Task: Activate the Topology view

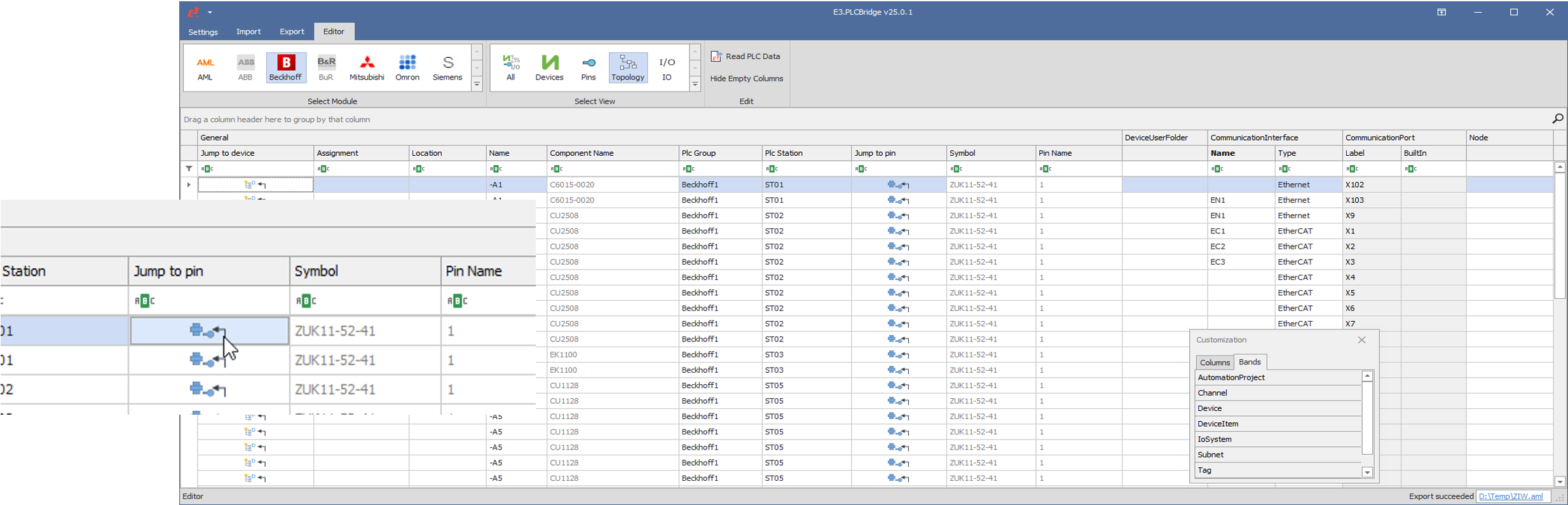Action: [628, 67]
